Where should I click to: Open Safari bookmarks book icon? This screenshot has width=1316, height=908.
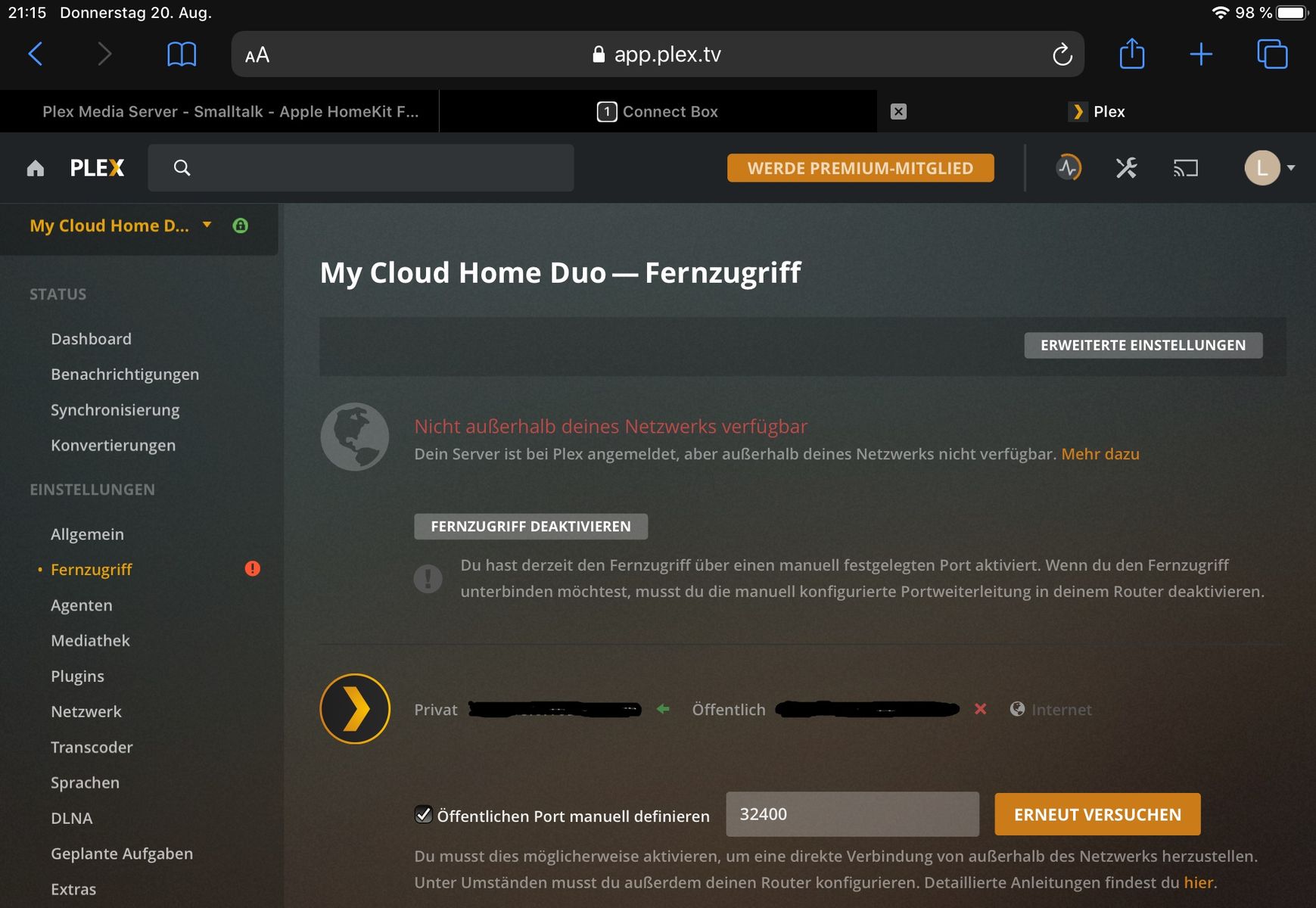pos(182,54)
